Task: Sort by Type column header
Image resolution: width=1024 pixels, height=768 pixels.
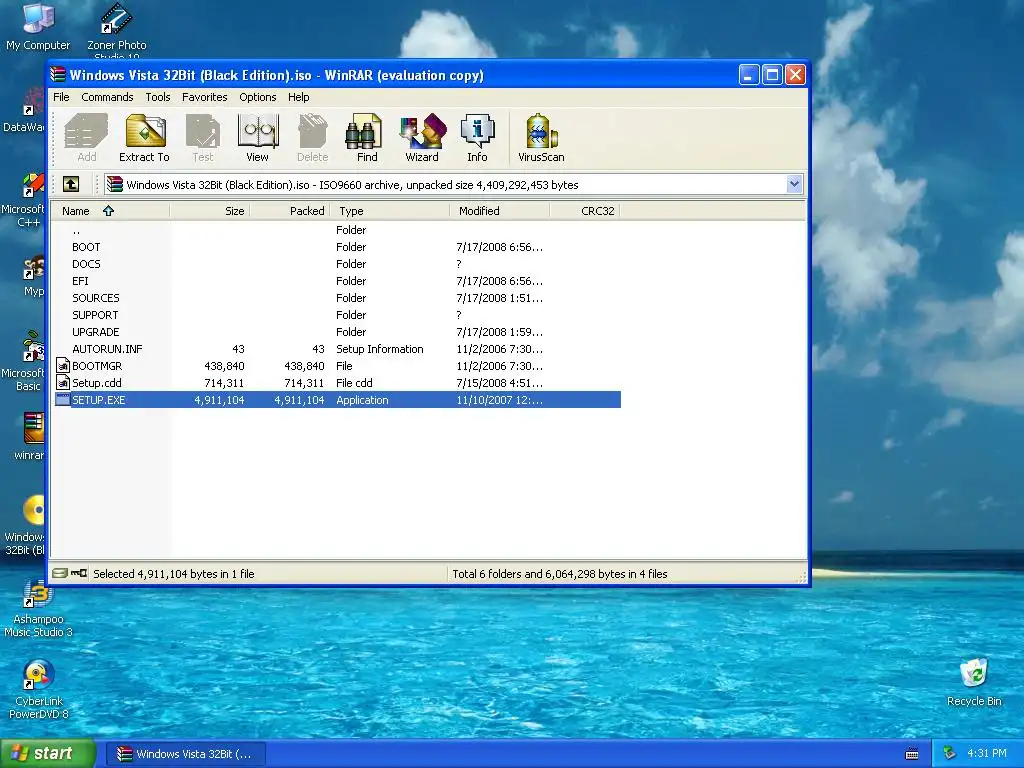Action: pyautogui.click(x=390, y=211)
